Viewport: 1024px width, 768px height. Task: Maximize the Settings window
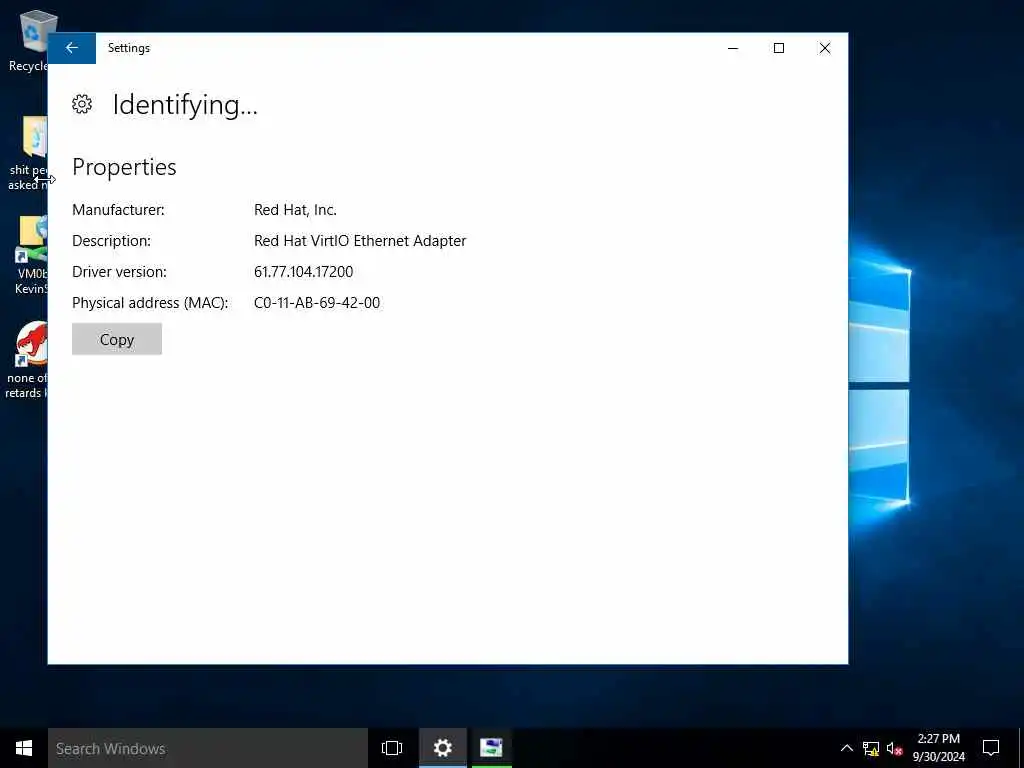coord(778,48)
